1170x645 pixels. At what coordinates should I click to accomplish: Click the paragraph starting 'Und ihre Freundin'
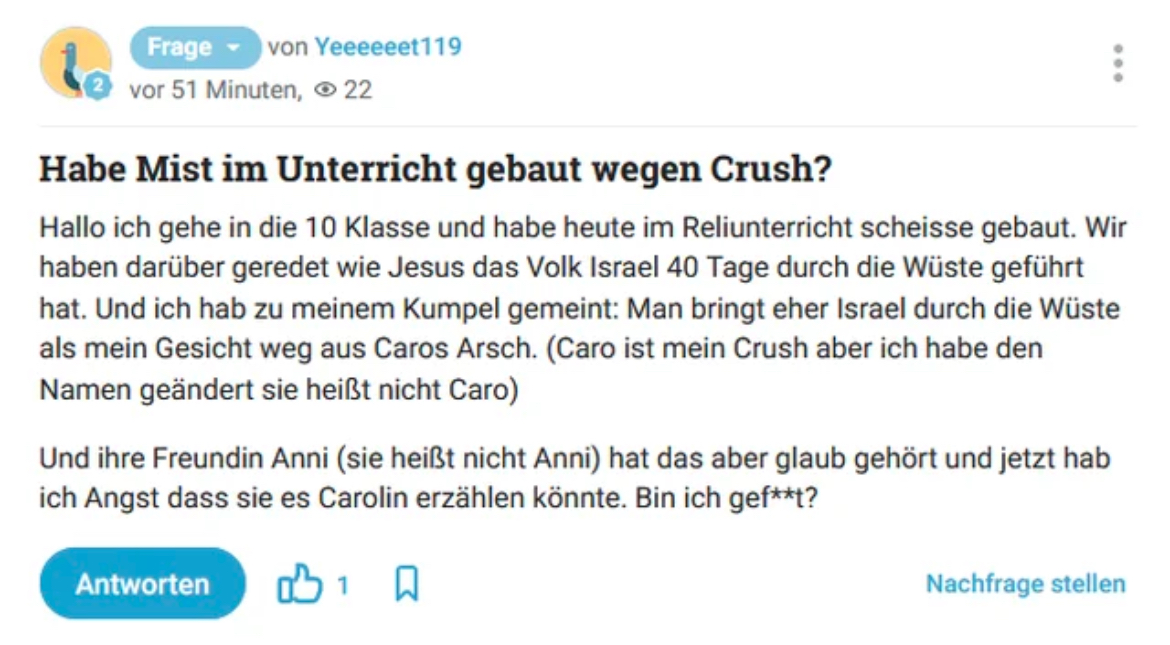tap(575, 478)
